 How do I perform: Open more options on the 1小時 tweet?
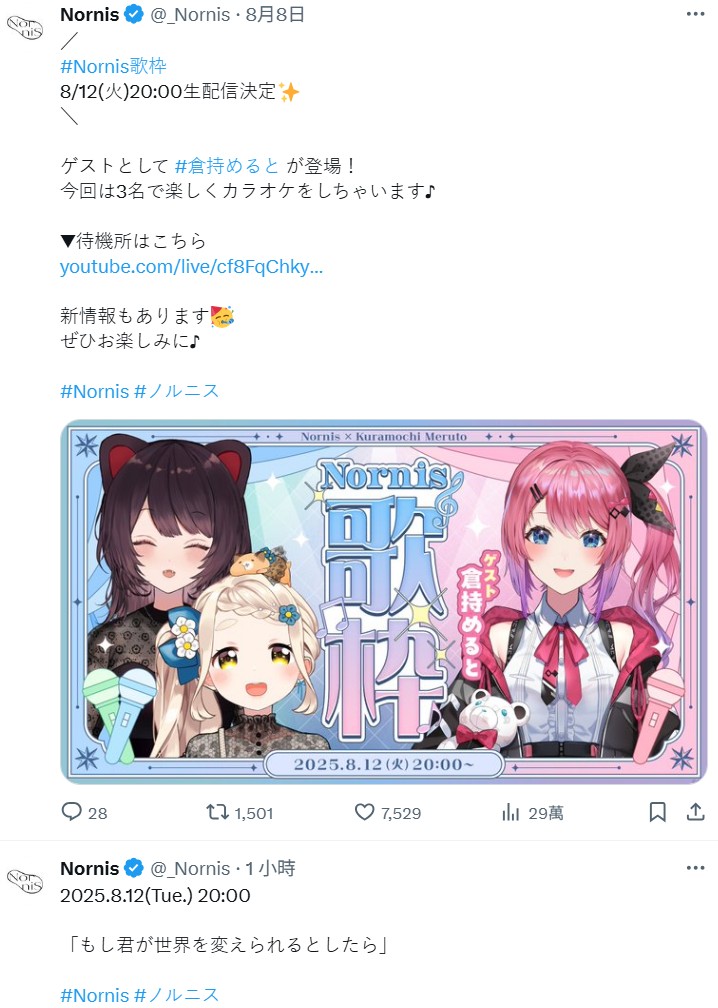tap(696, 868)
